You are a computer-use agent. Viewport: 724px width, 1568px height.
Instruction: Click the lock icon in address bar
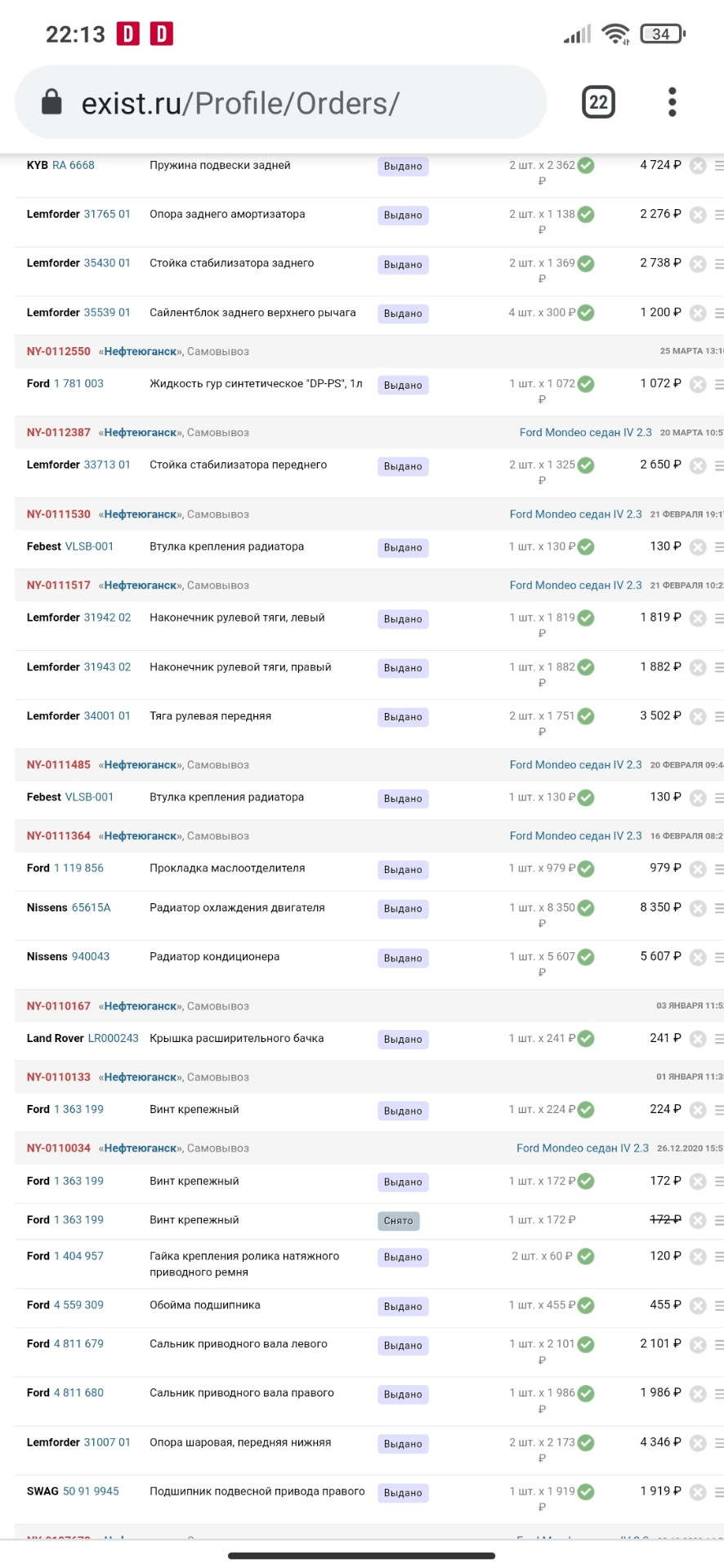(x=51, y=103)
